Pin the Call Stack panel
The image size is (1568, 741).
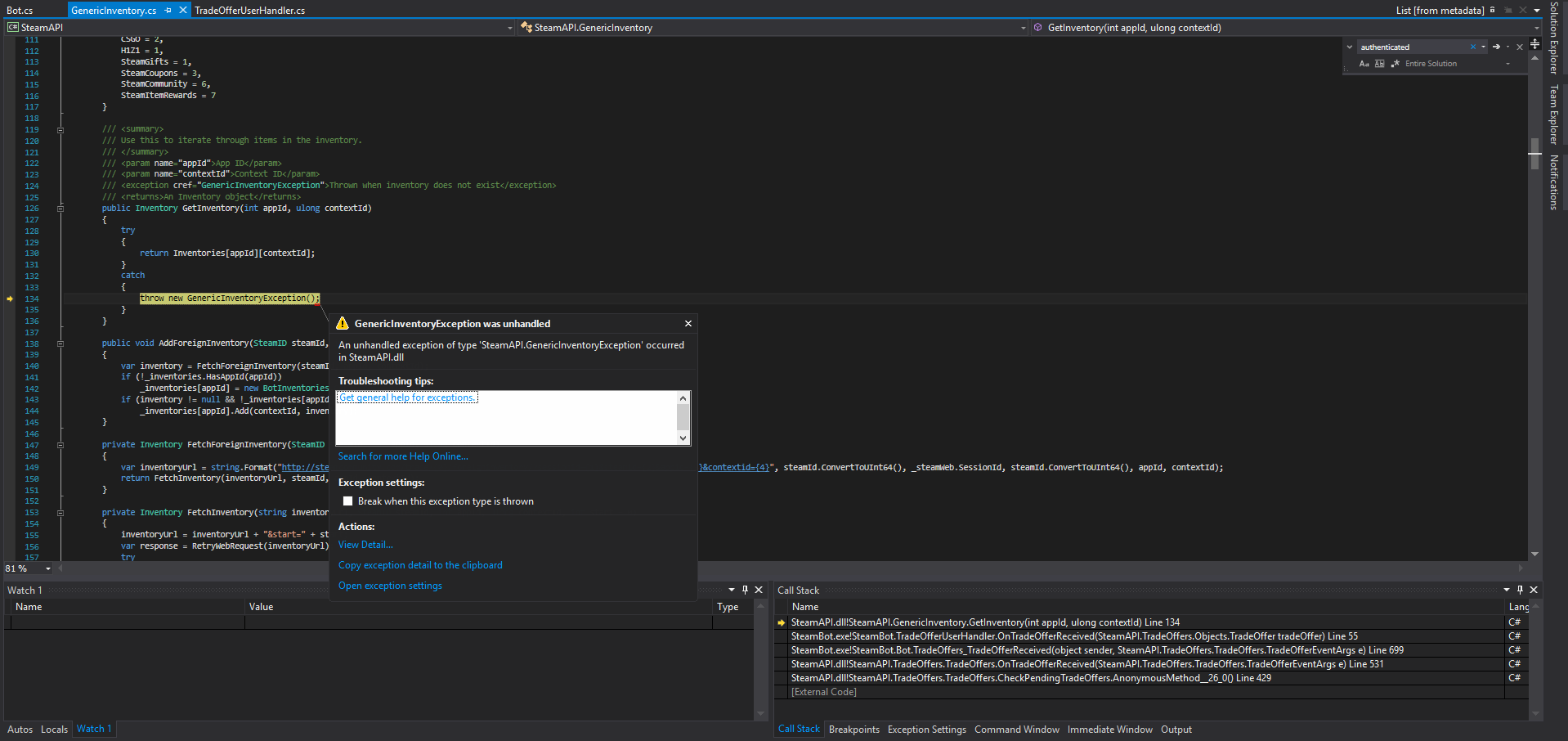point(1520,590)
